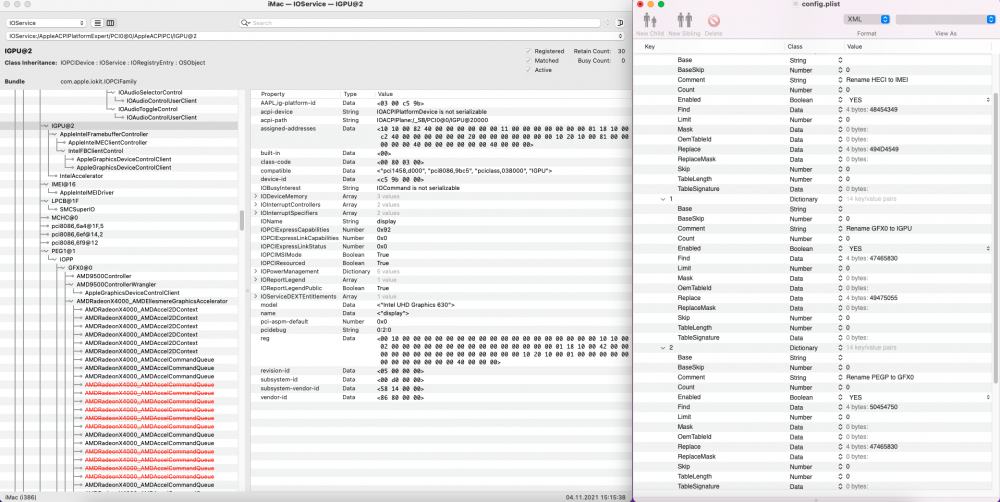
Task: Select the acpi-path property row
Action: coord(440,120)
